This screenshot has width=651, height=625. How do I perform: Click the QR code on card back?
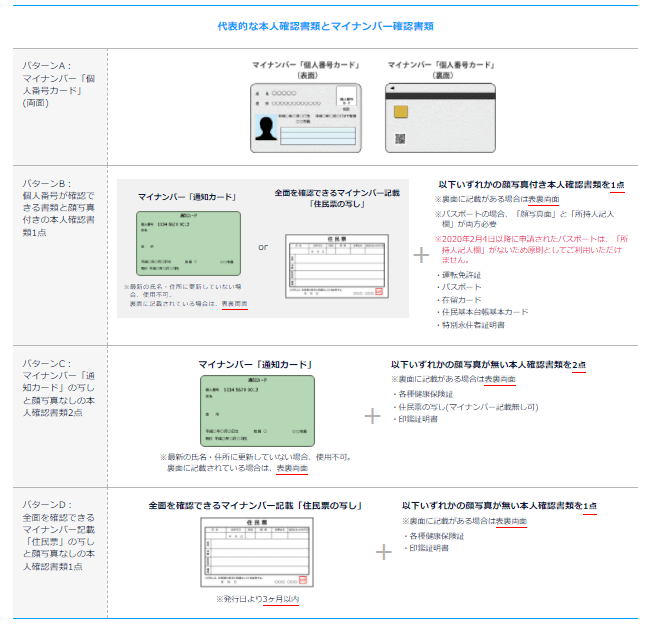[400, 139]
